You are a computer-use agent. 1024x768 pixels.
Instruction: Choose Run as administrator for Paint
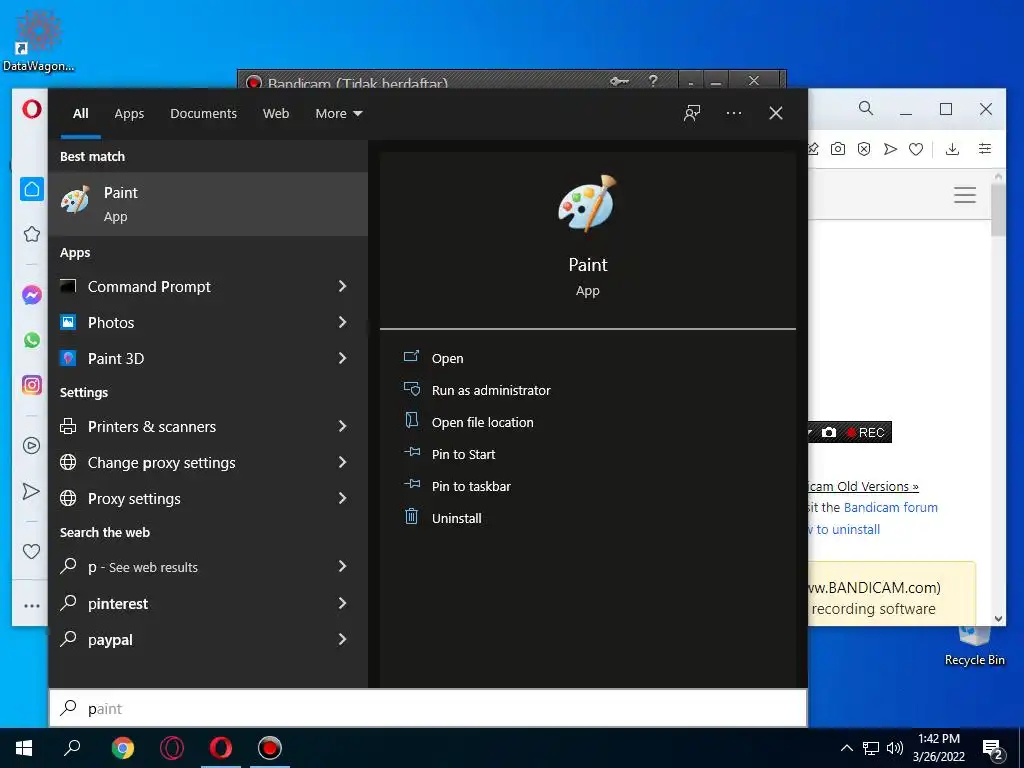pyautogui.click(x=490, y=391)
